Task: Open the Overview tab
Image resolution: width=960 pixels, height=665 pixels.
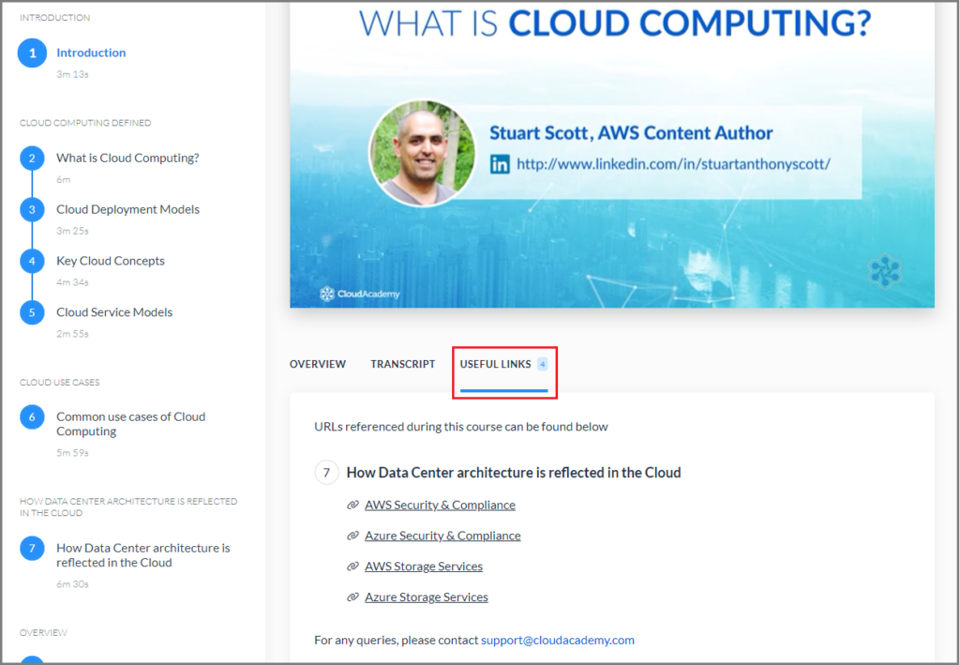Action: click(x=318, y=364)
